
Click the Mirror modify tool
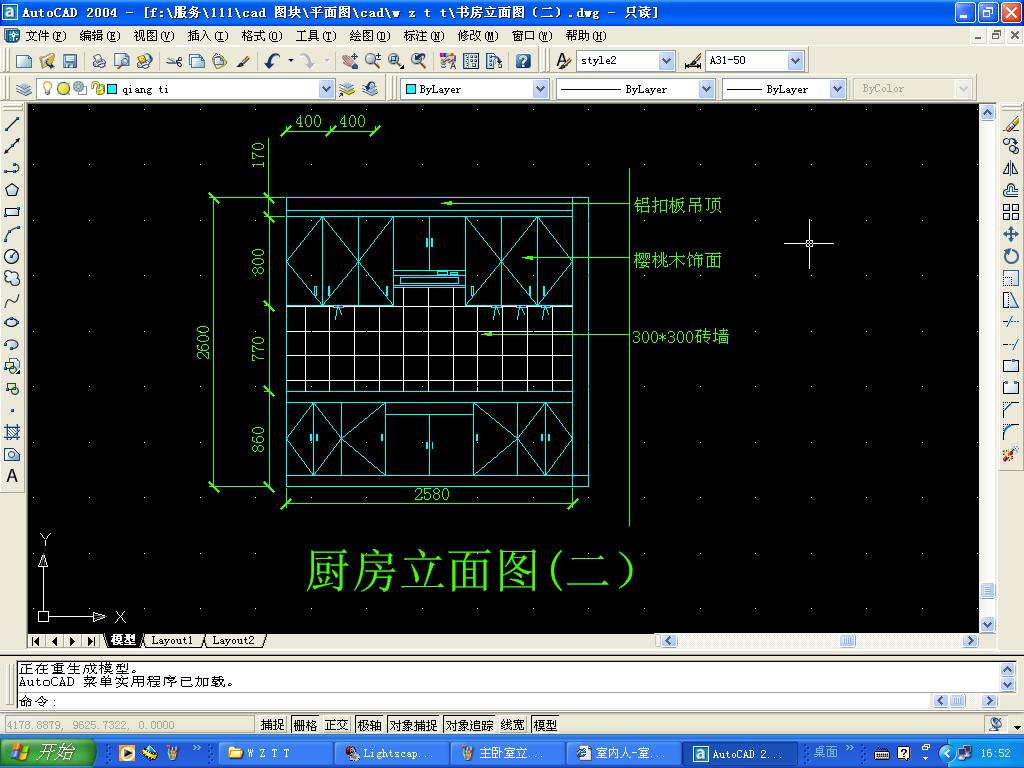1011,168
